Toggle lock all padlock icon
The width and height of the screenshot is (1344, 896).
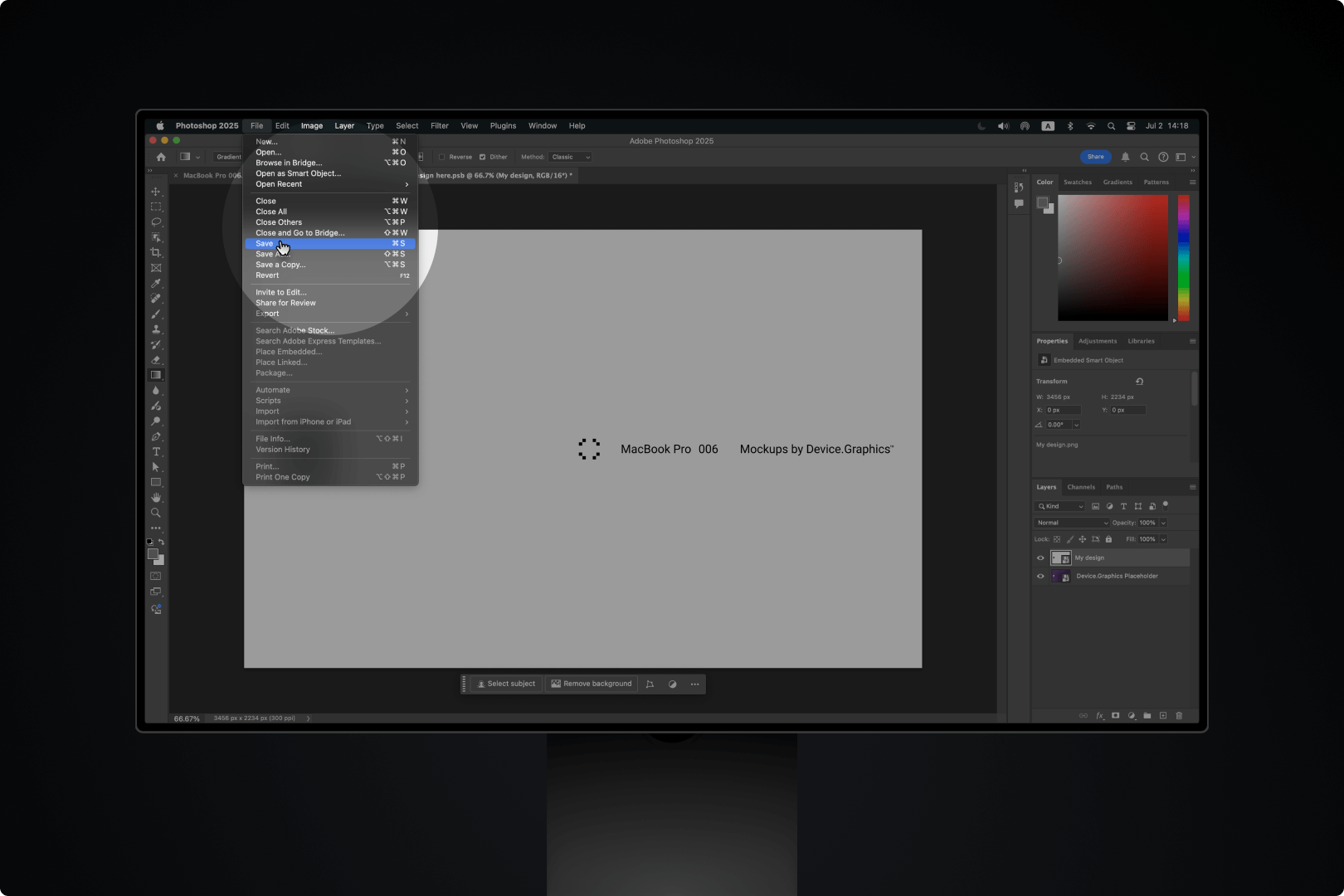(1108, 539)
